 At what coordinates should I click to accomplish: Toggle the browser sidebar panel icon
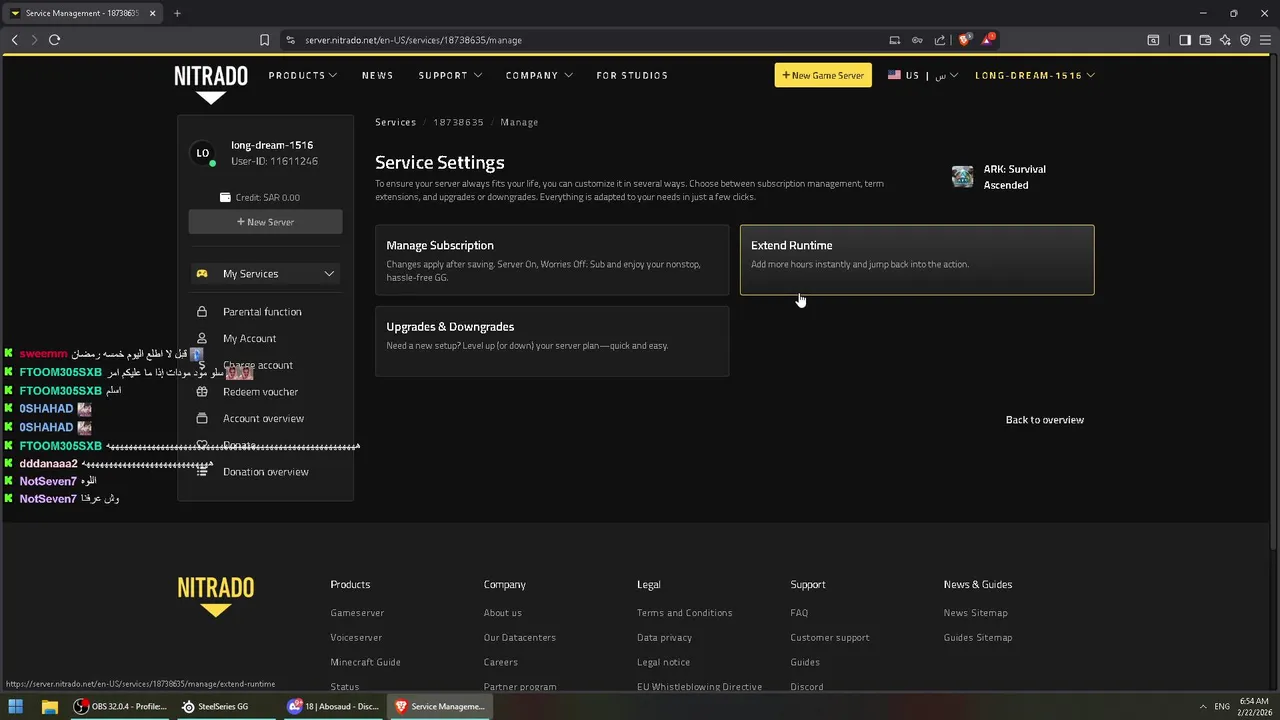pyautogui.click(x=1185, y=40)
